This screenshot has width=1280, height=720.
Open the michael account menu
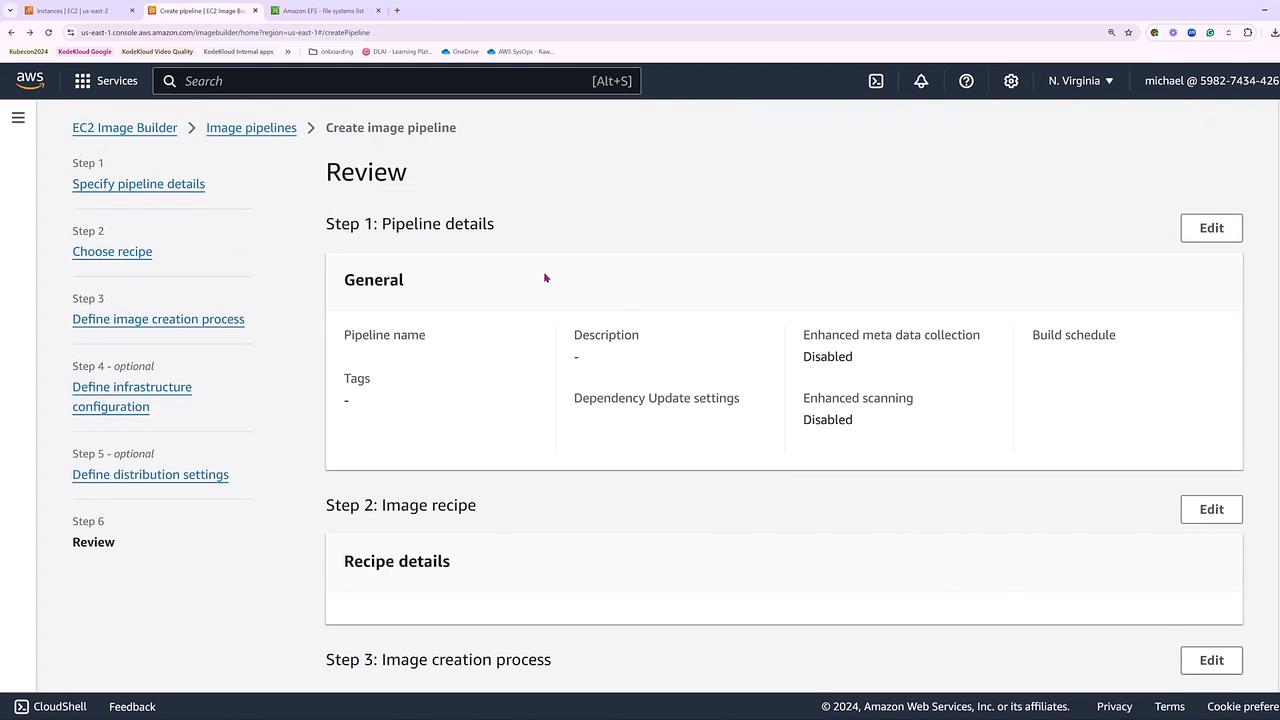1212,81
